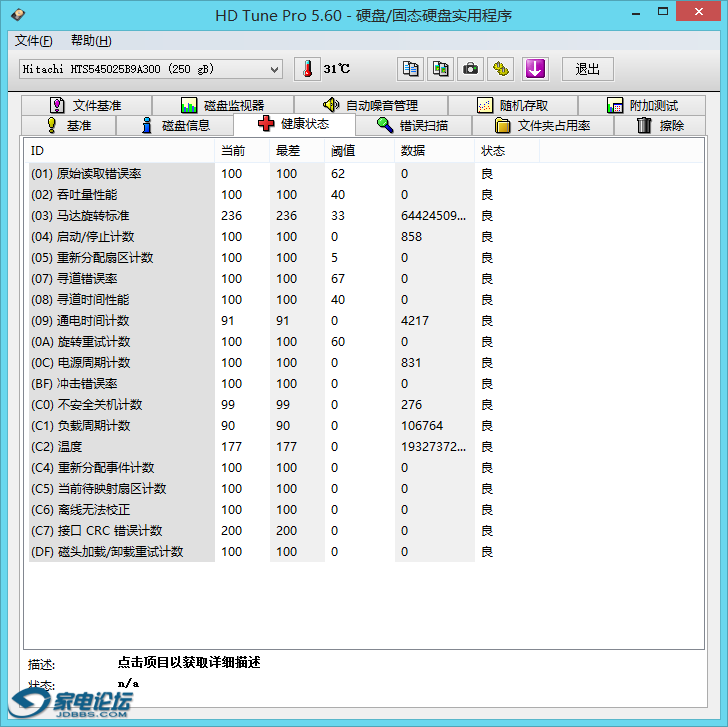The image size is (728, 727).
Task: Click the copy text to clipboard icon
Action: [410, 69]
